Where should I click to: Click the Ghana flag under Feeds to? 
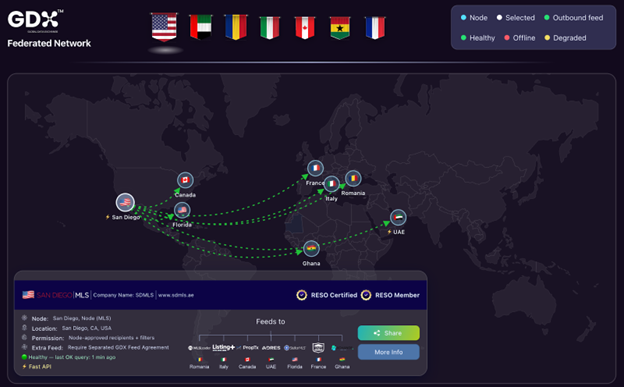pos(342,360)
